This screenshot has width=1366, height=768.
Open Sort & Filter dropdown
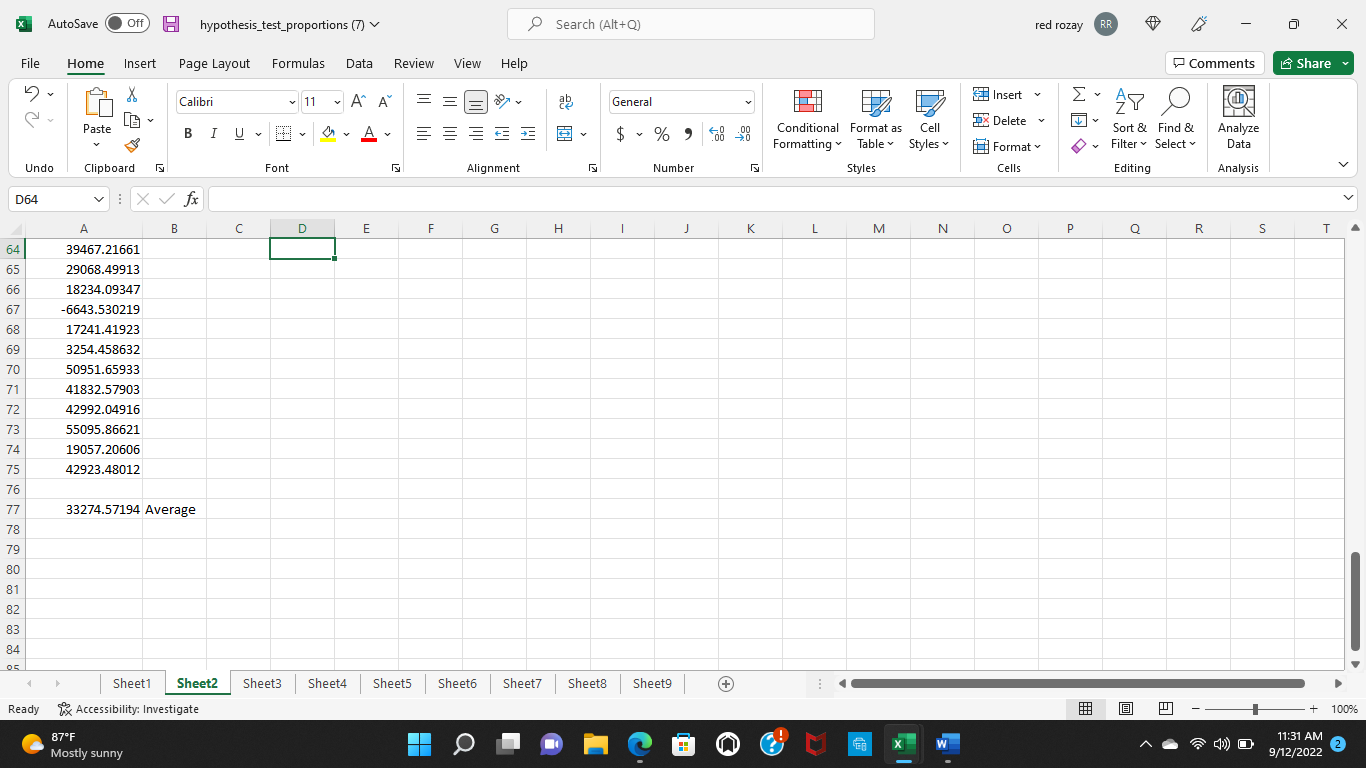click(x=1130, y=119)
